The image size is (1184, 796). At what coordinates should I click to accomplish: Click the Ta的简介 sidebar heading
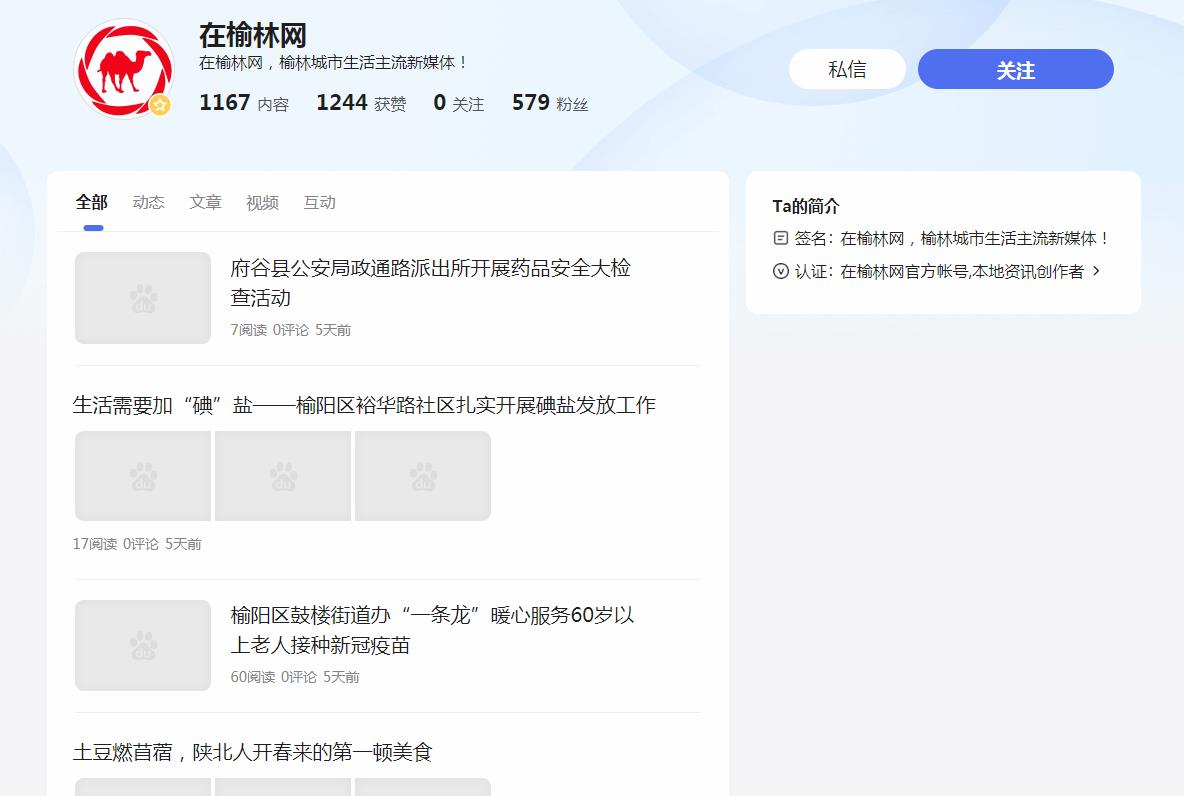[x=806, y=205]
